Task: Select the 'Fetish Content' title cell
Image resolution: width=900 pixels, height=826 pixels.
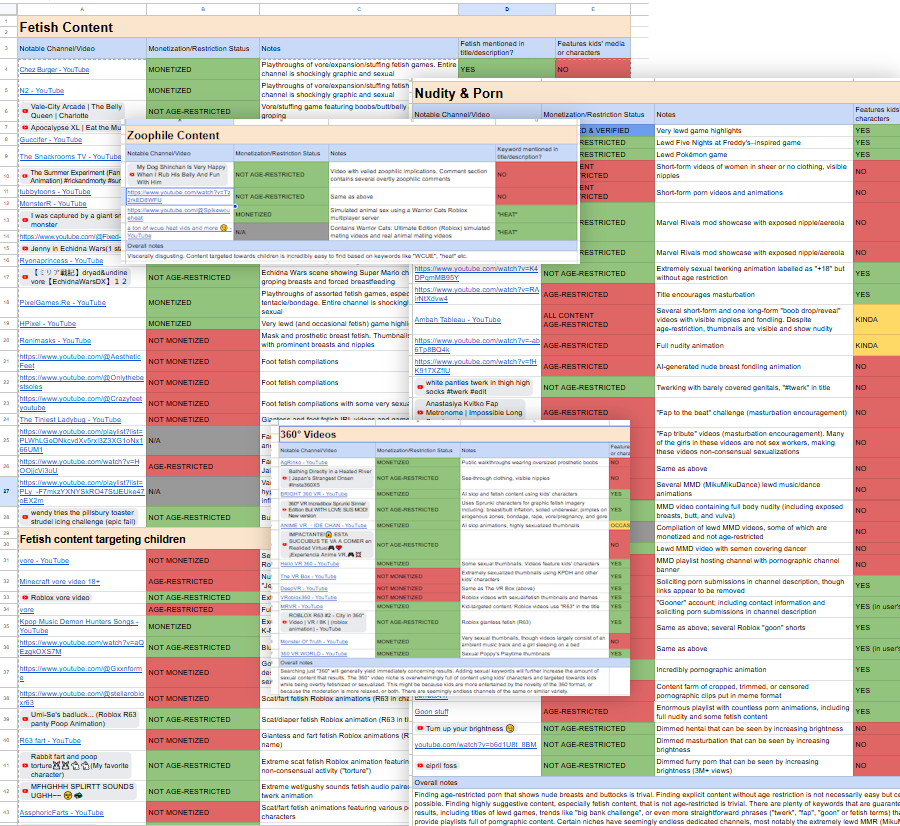Action: point(324,27)
